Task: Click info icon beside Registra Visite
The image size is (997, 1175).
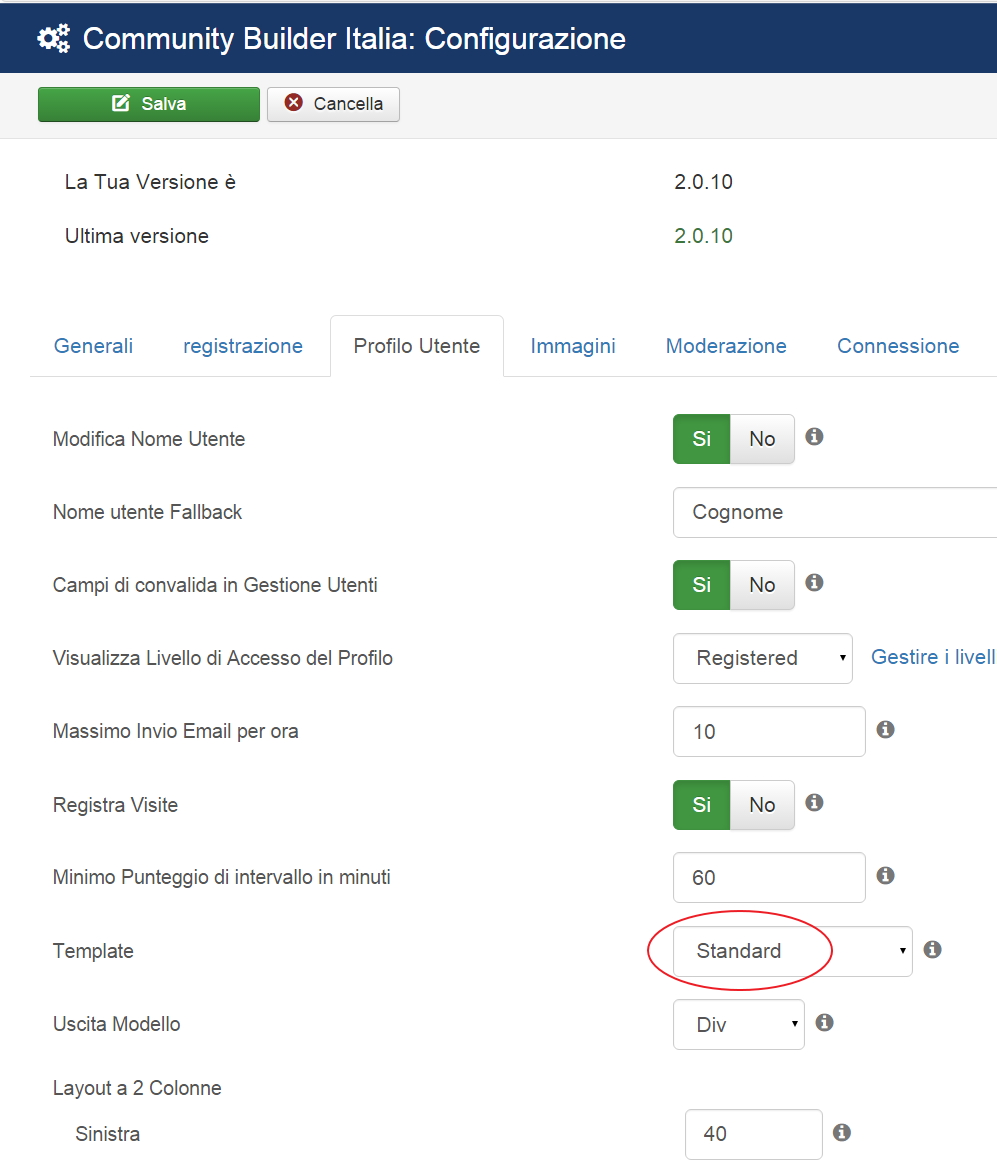Action: pyautogui.click(x=814, y=803)
